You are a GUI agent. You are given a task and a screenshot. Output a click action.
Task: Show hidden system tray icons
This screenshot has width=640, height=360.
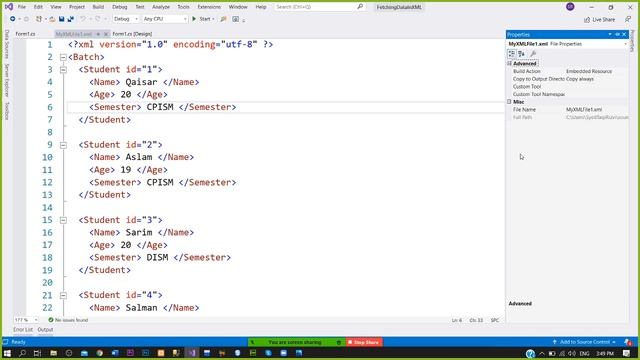[542, 353]
